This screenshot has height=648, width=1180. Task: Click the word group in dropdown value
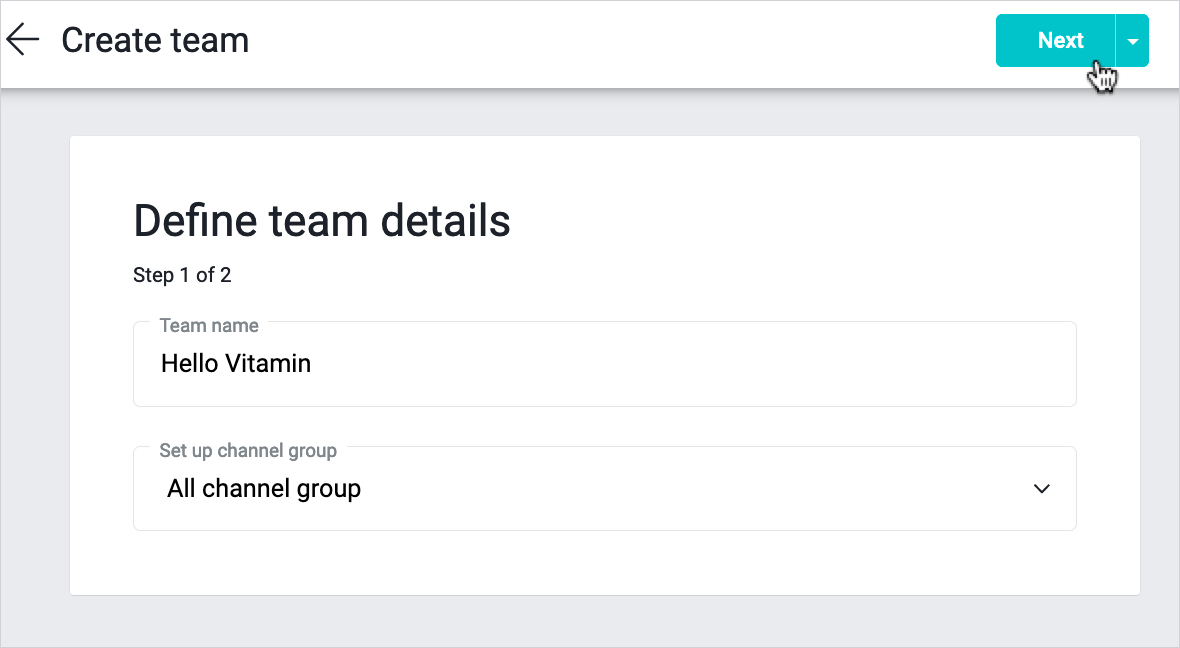click(329, 489)
